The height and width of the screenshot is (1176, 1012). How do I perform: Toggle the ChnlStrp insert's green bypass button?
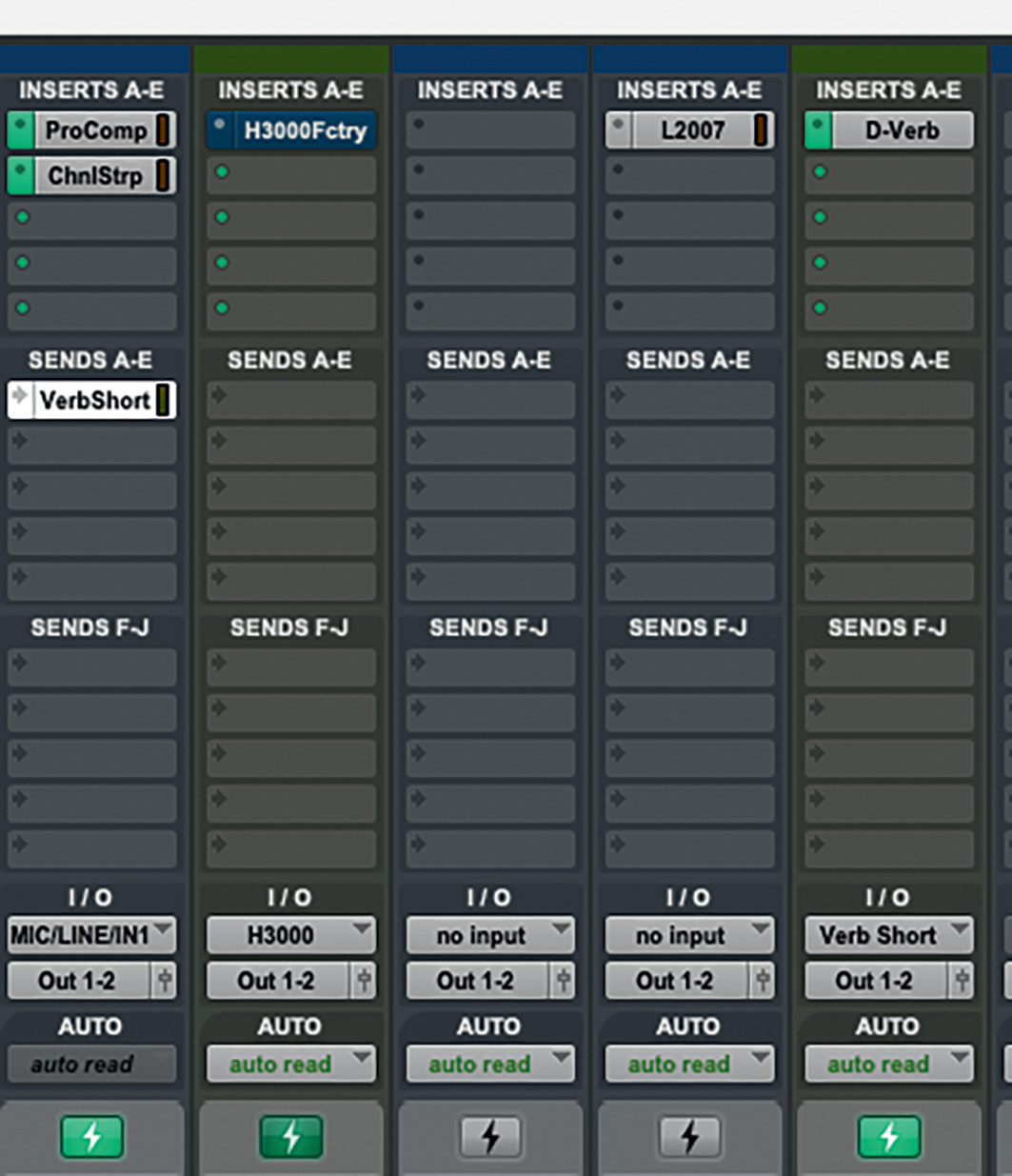point(21,176)
